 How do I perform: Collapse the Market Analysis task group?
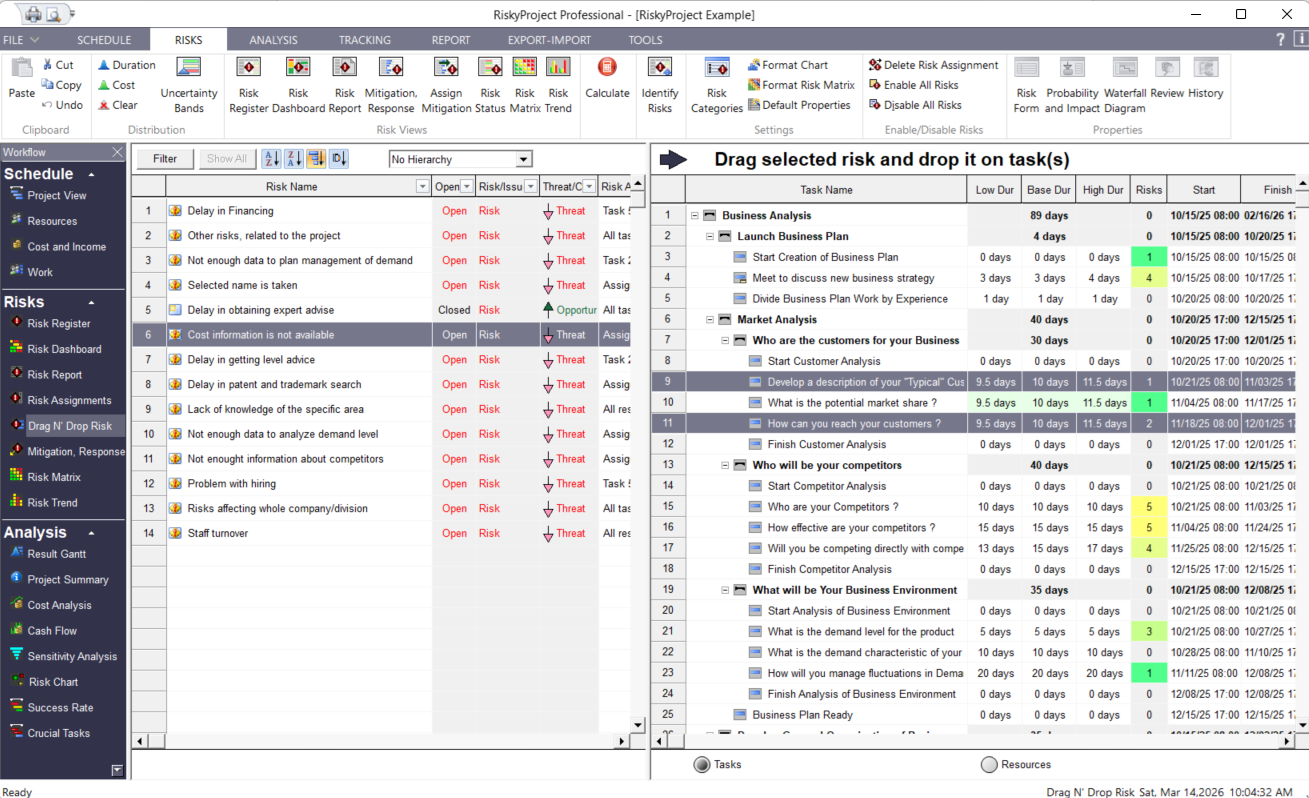pos(708,319)
